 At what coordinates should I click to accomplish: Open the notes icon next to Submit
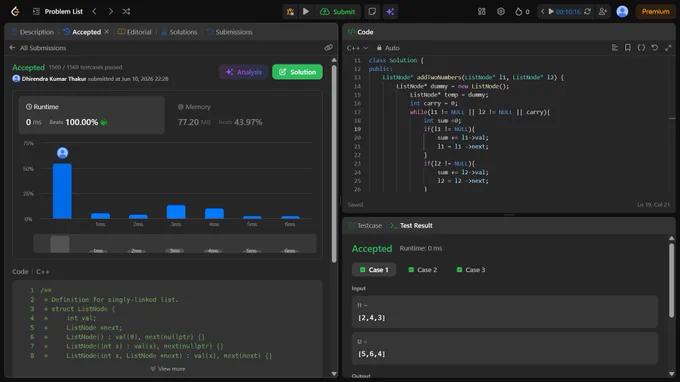(372, 12)
